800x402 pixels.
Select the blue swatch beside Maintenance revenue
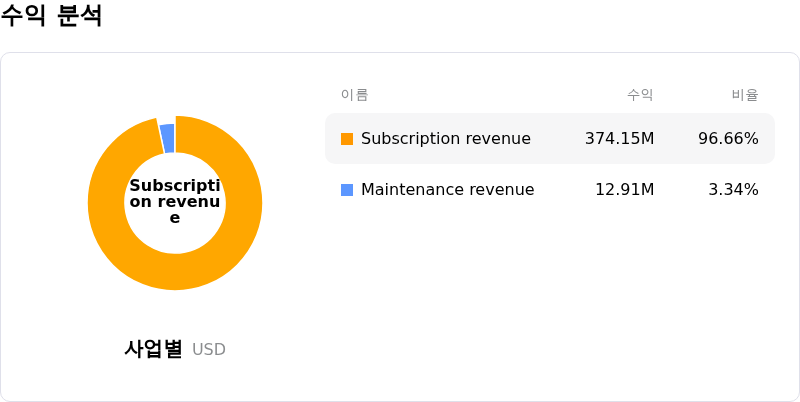pos(347,190)
